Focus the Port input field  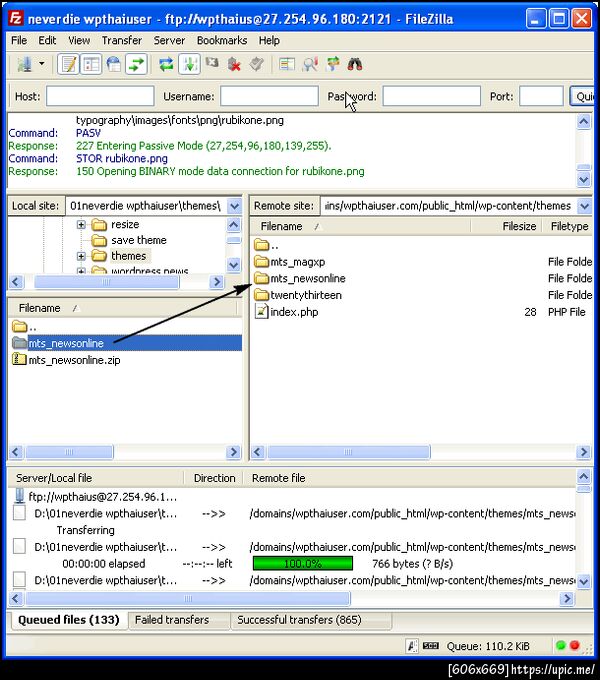(x=541, y=96)
